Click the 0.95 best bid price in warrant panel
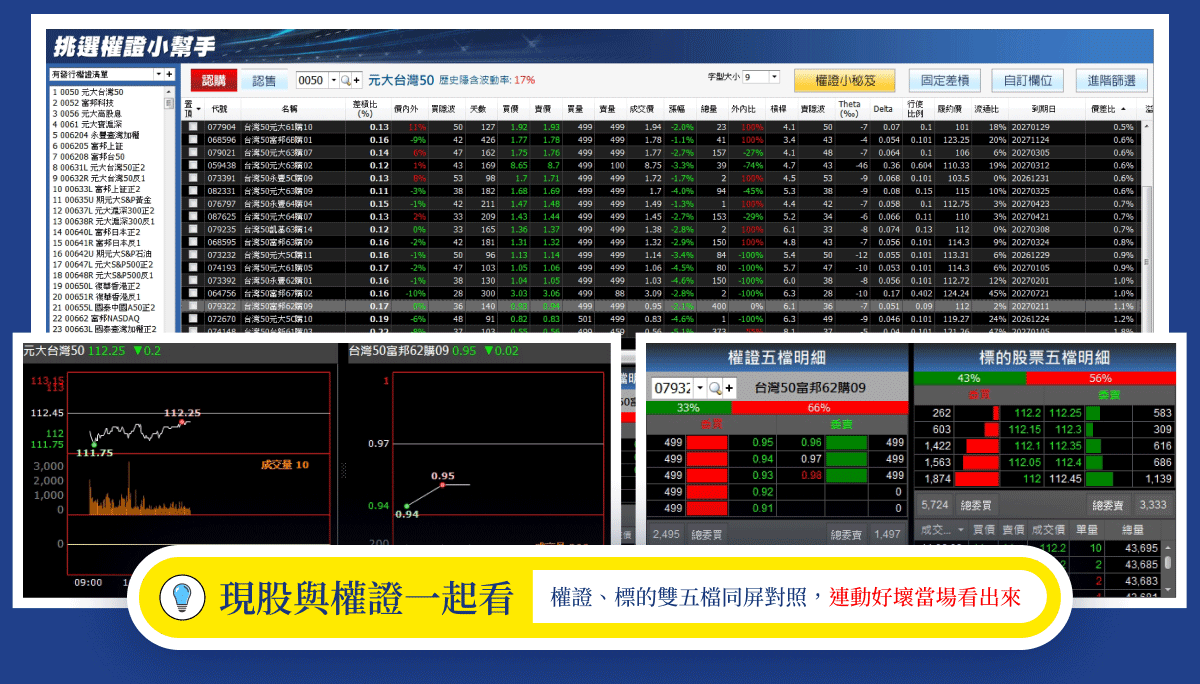 763,442
